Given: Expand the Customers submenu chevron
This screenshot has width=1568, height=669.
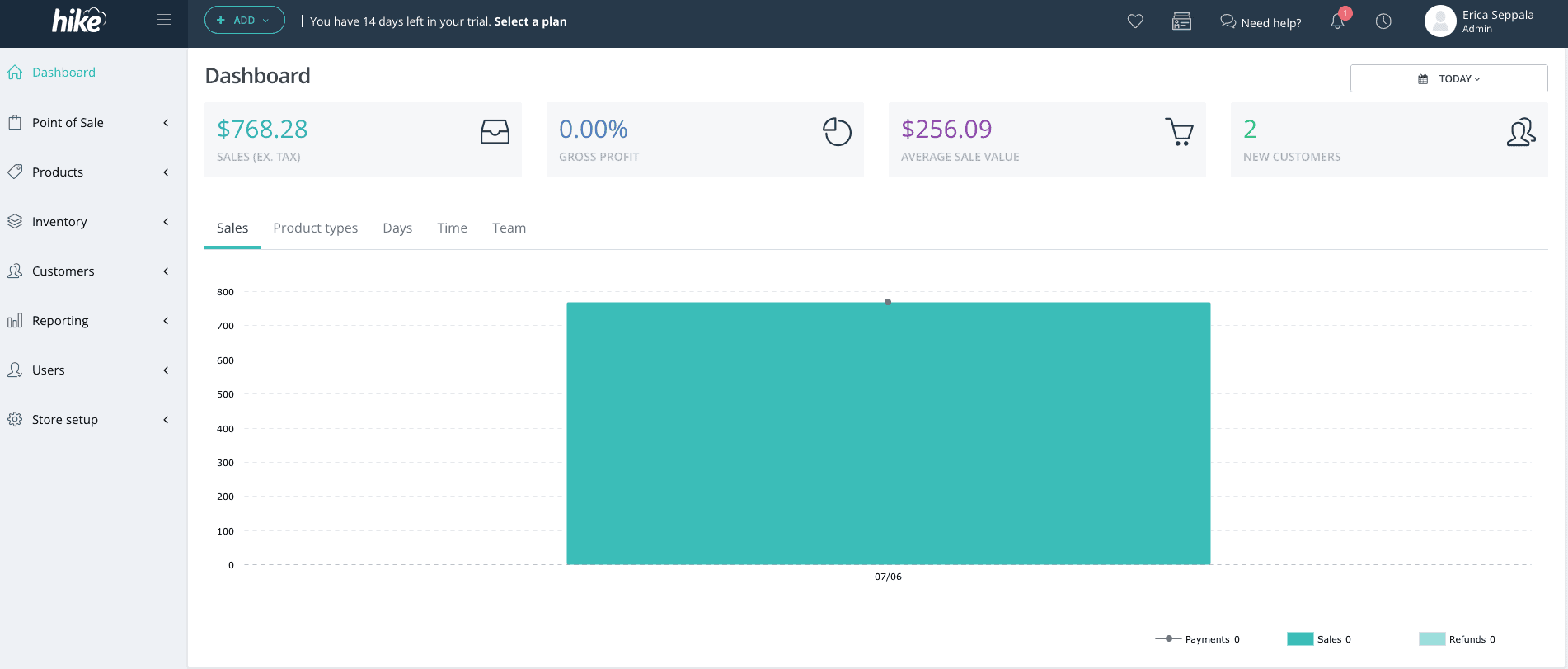Looking at the screenshot, I should point(166,271).
